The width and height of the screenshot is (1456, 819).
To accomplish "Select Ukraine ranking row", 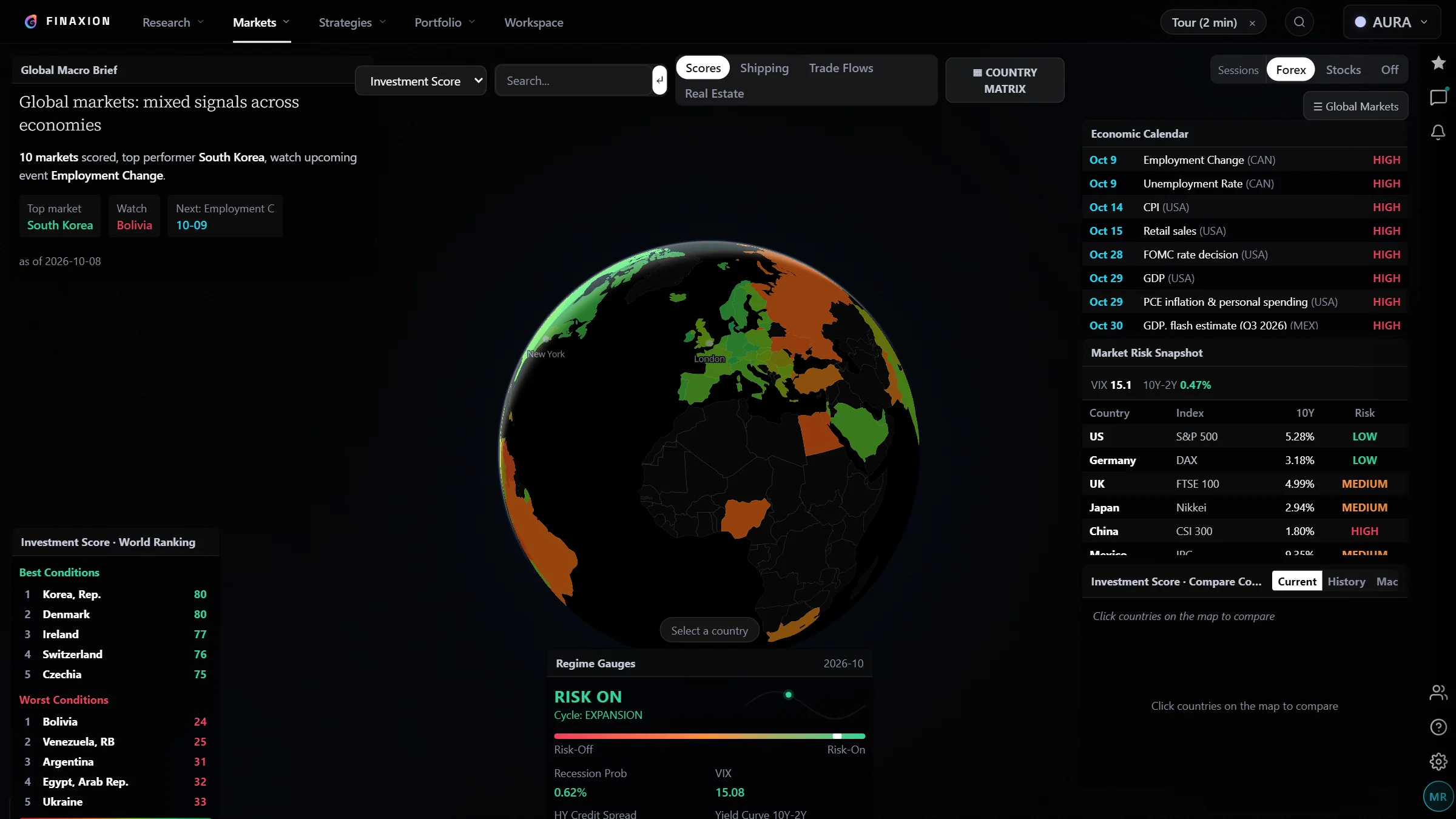I will click(115, 801).
